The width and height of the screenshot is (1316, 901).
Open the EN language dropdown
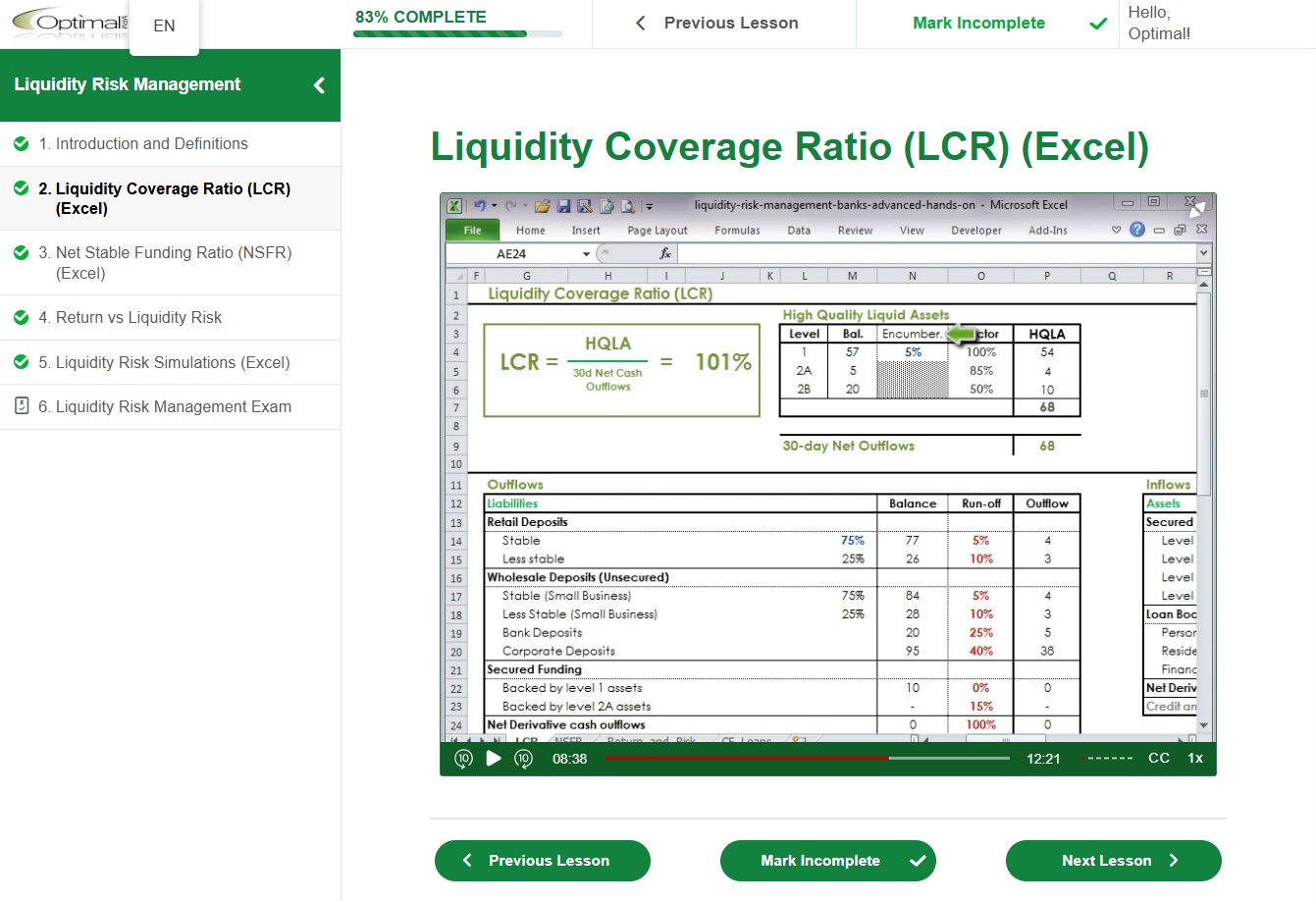click(164, 26)
